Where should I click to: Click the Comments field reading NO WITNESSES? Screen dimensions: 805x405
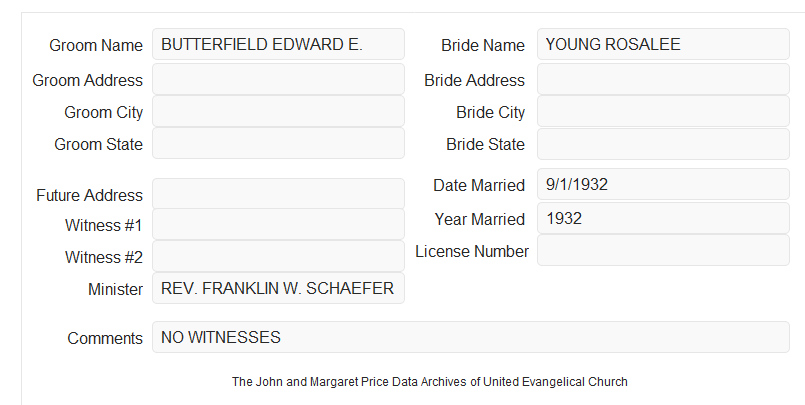pos(471,337)
